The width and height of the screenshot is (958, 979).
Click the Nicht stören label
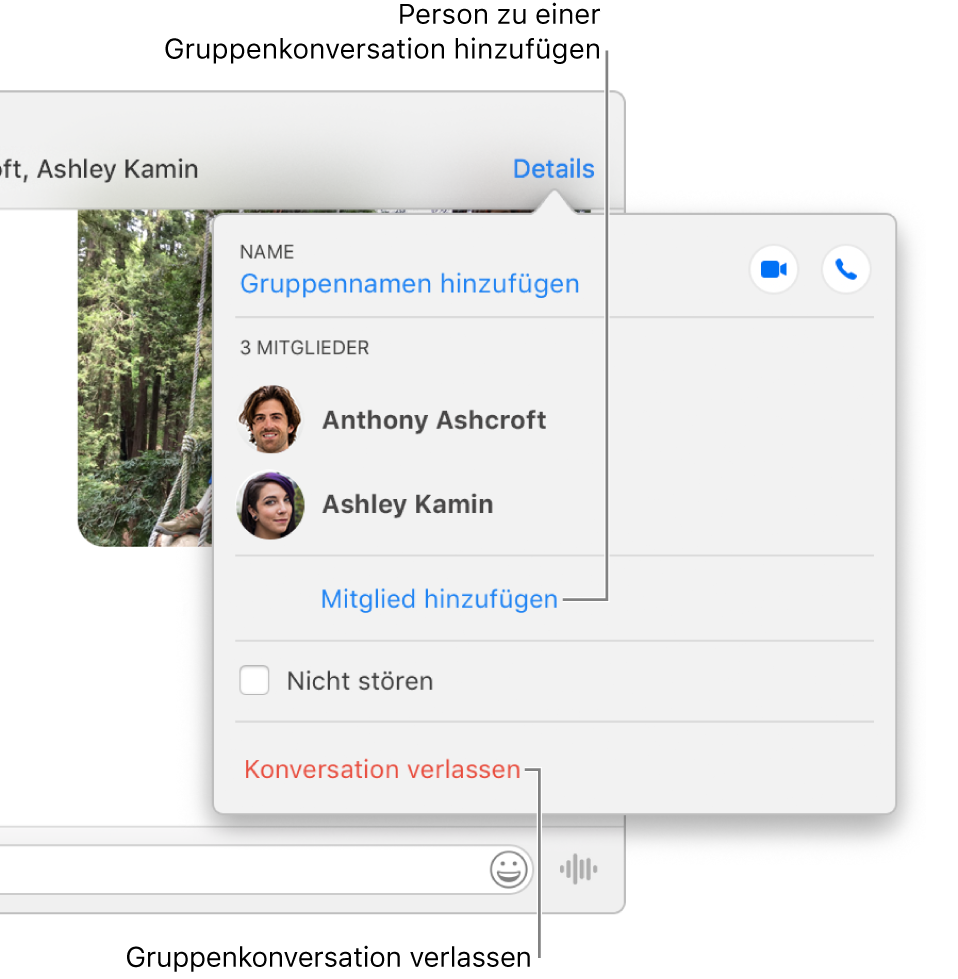(360, 681)
